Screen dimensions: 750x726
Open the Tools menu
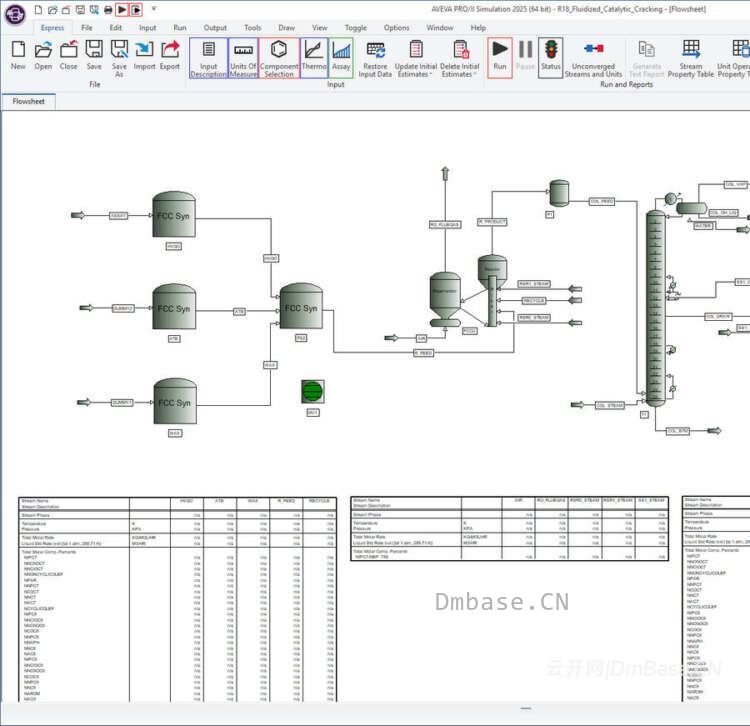pos(253,28)
